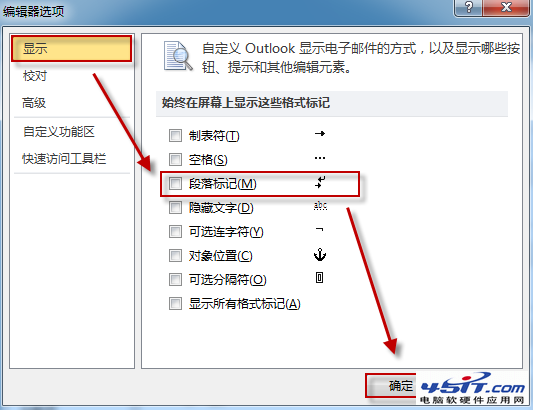Click the hidden text abc icon
The width and height of the screenshot is (533, 410).
[x=320, y=206]
